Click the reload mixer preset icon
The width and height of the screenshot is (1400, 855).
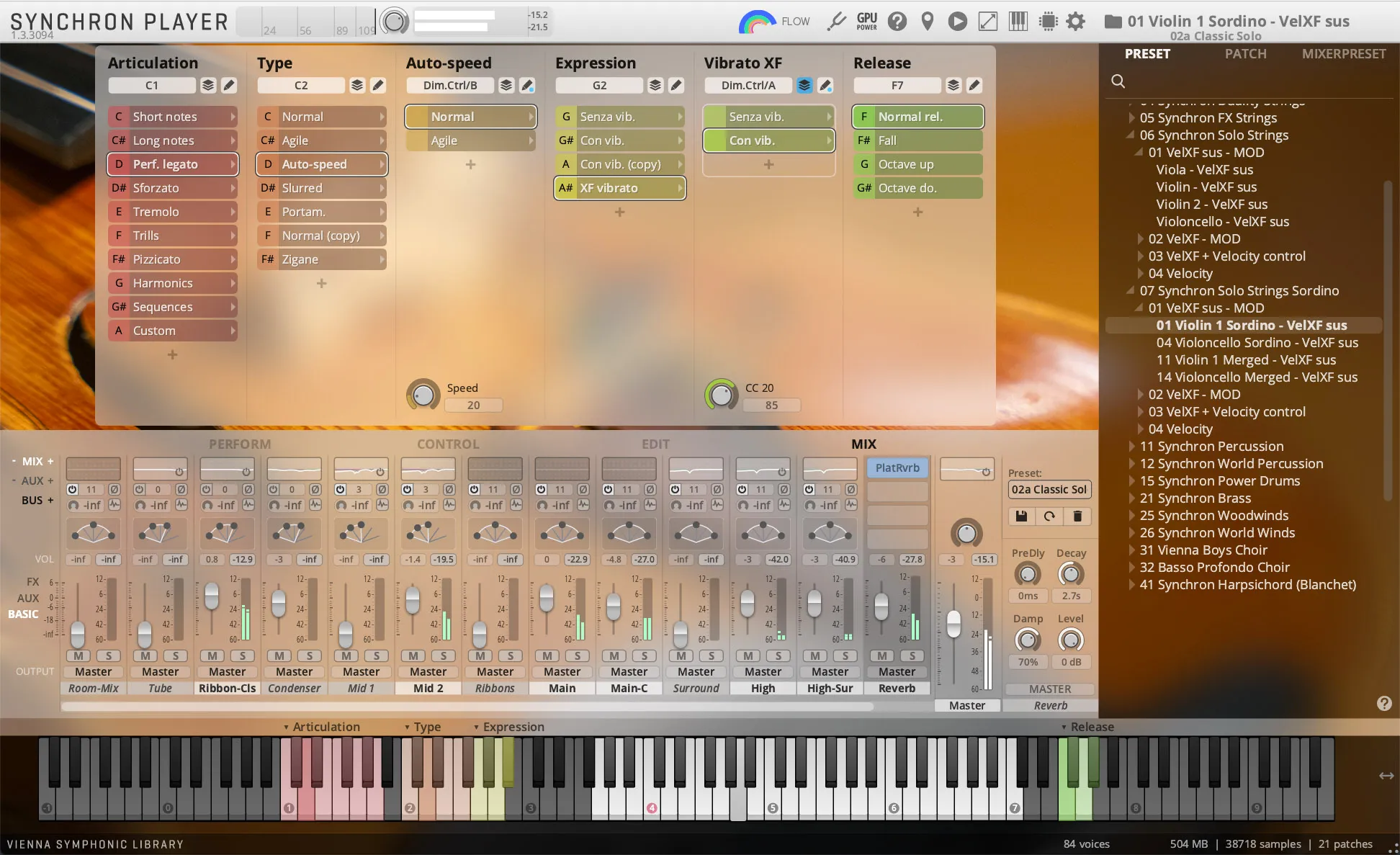click(x=1049, y=516)
